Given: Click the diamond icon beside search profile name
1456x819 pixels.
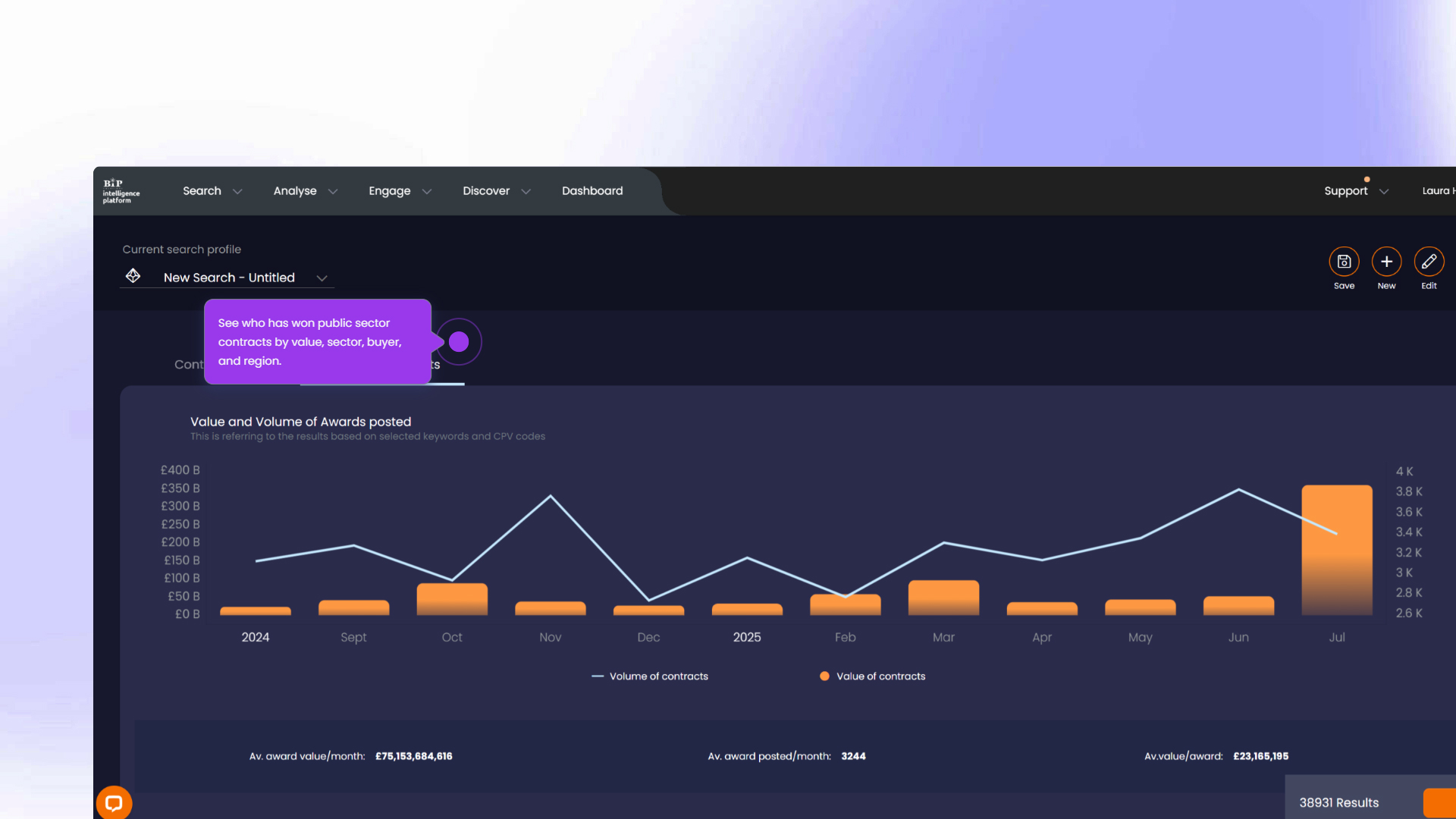Looking at the screenshot, I should coord(133,276).
